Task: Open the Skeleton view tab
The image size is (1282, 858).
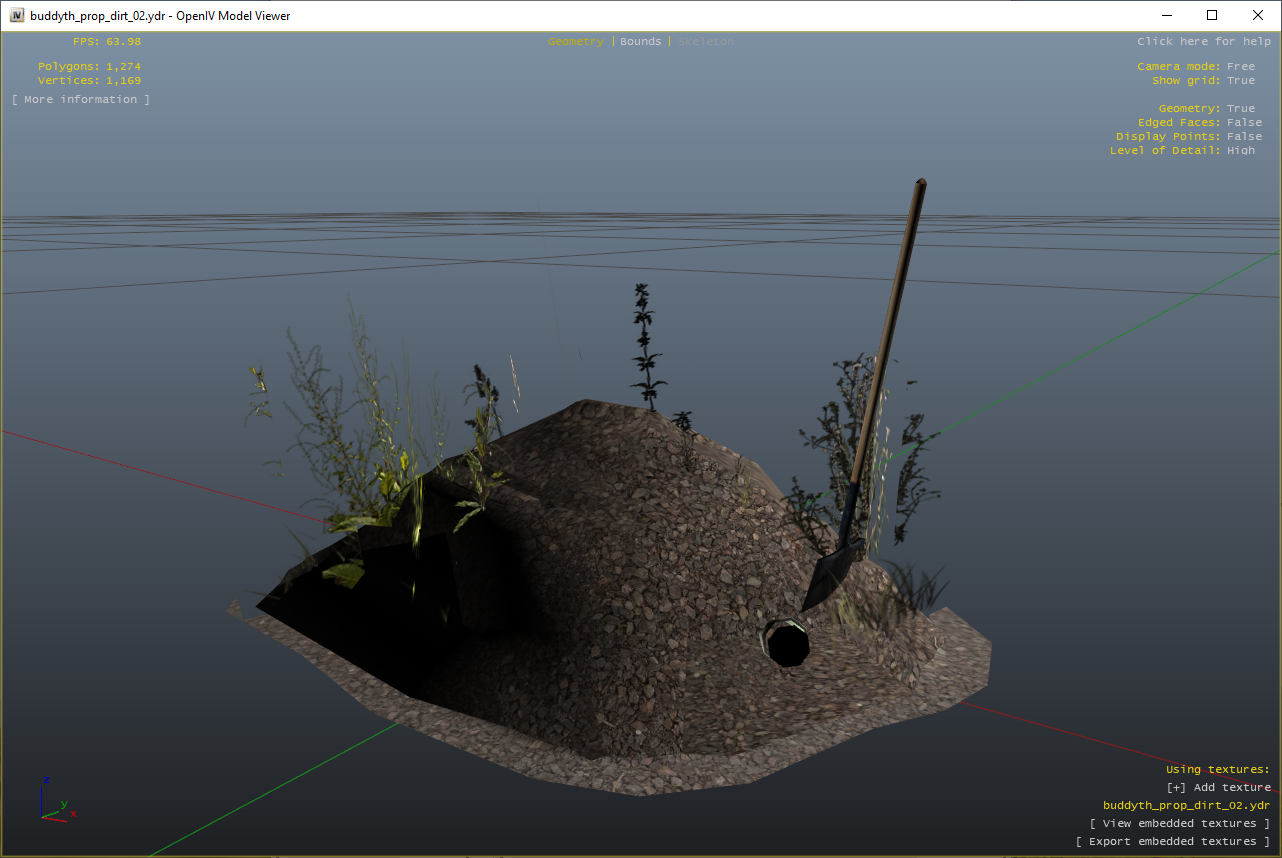Action: [706, 42]
